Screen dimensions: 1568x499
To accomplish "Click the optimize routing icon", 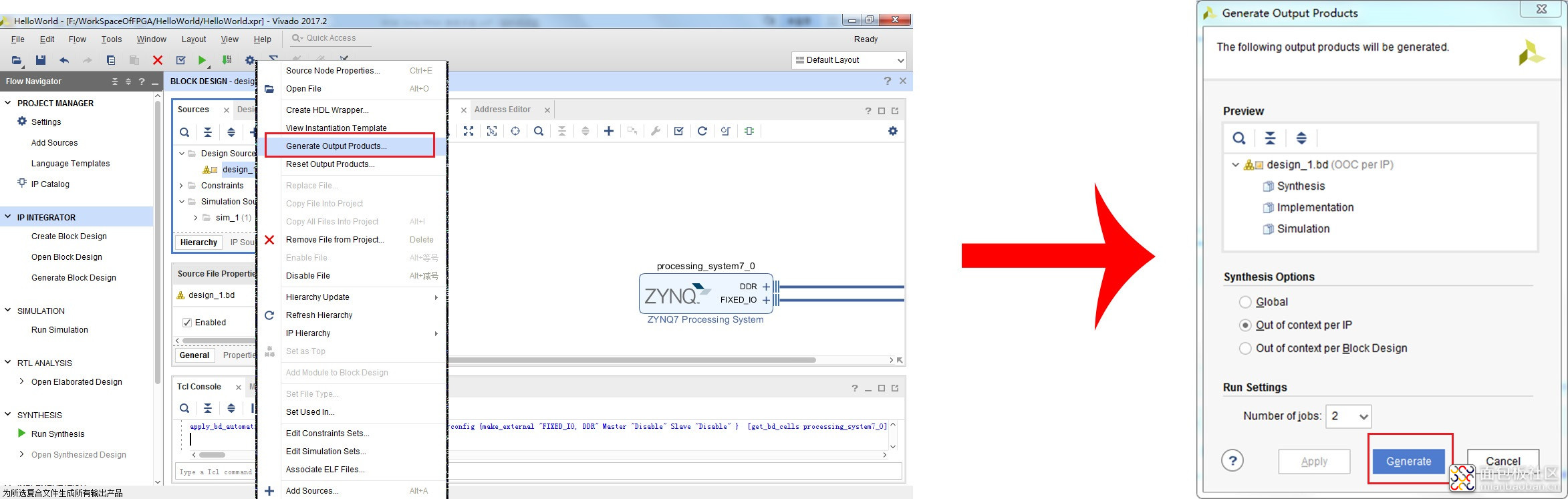I will [726, 131].
